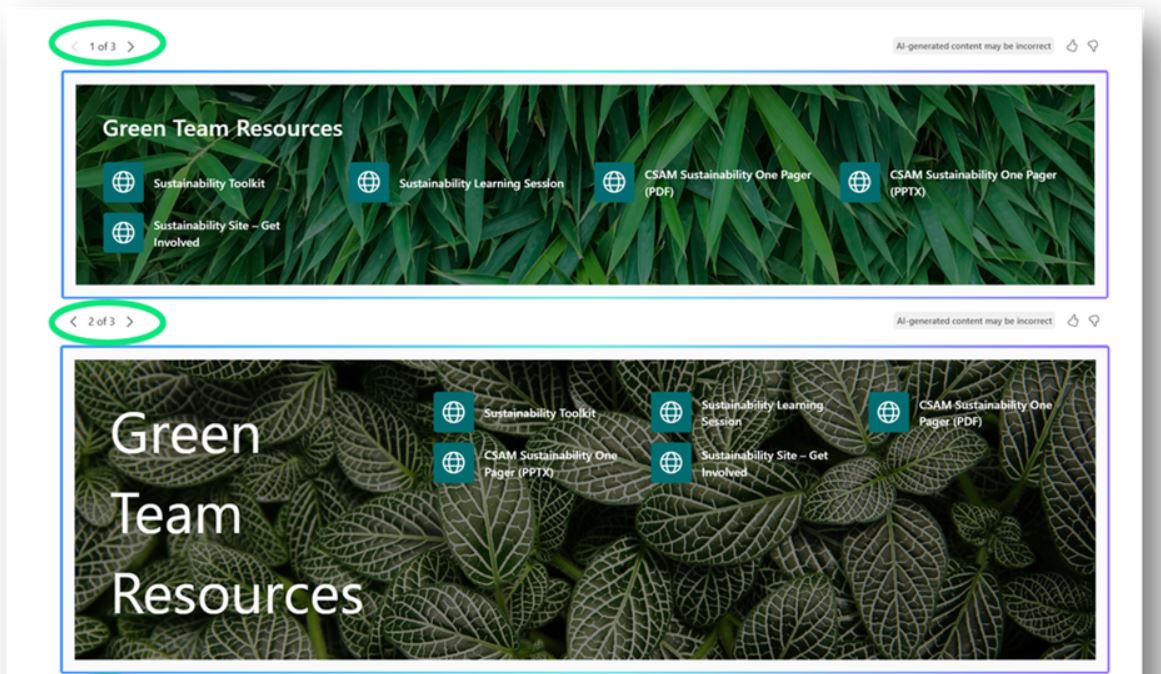Select the globe icon for CSAM Sustainability One Pager (PDF)
Image resolution: width=1161 pixels, height=674 pixels.
click(611, 183)
